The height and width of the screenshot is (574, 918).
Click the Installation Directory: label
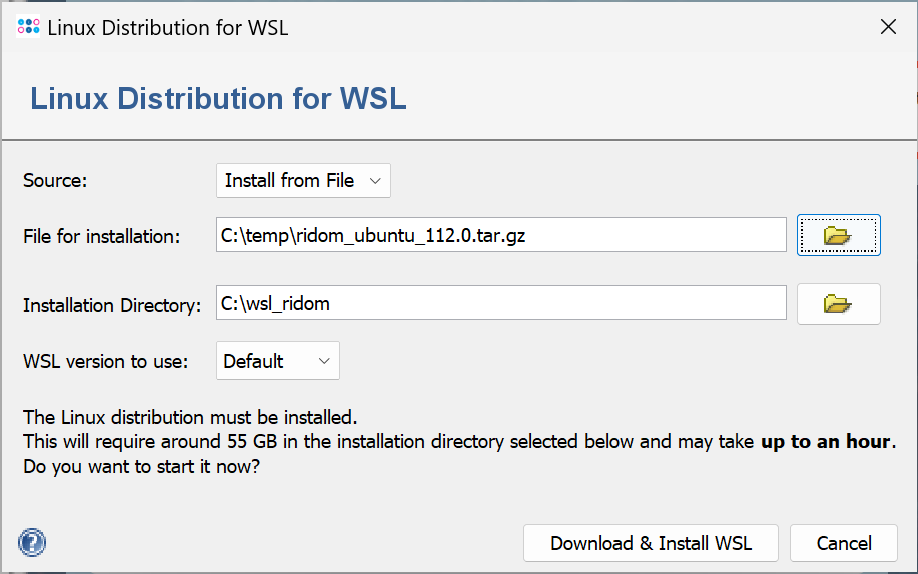(112, 305)
